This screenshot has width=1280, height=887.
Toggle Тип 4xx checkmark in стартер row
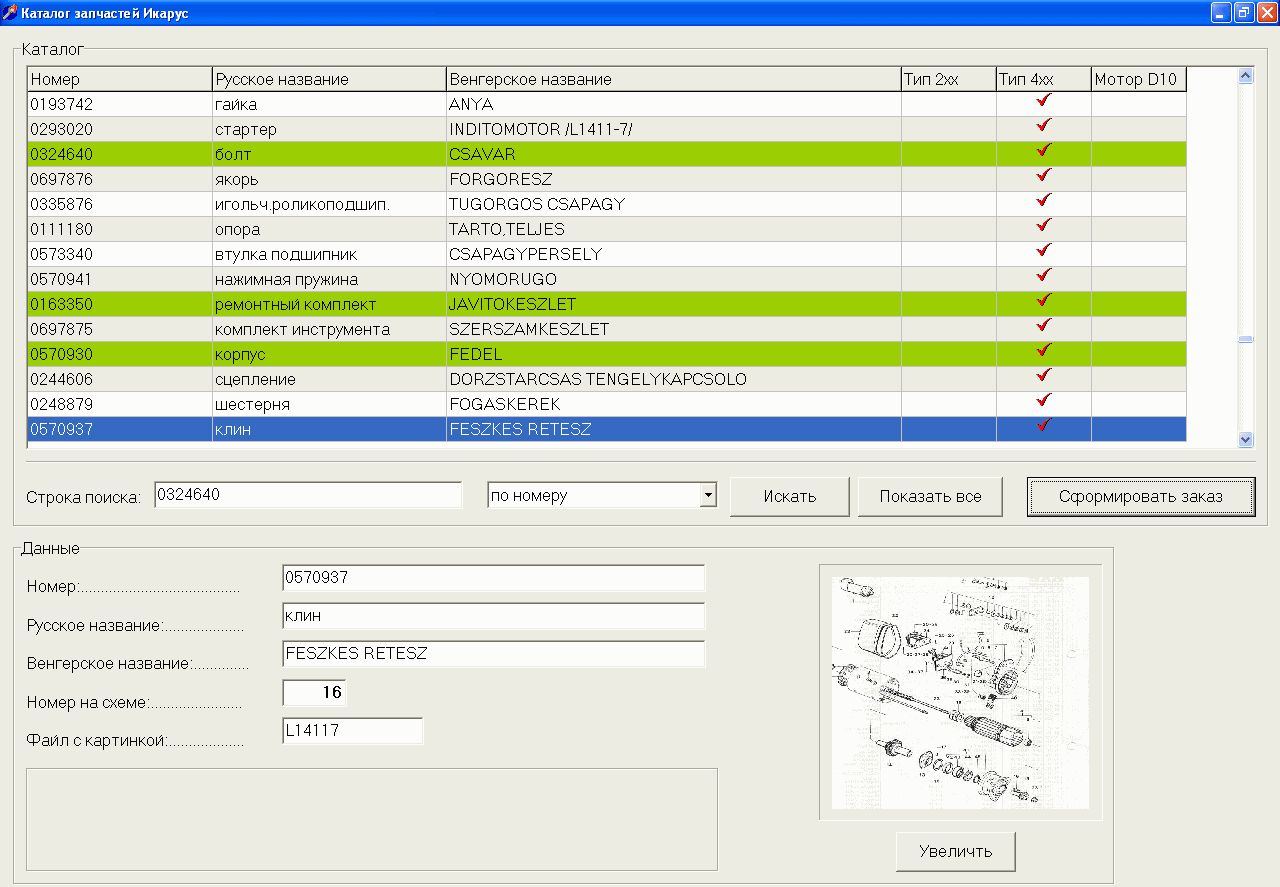point(1044,126)
